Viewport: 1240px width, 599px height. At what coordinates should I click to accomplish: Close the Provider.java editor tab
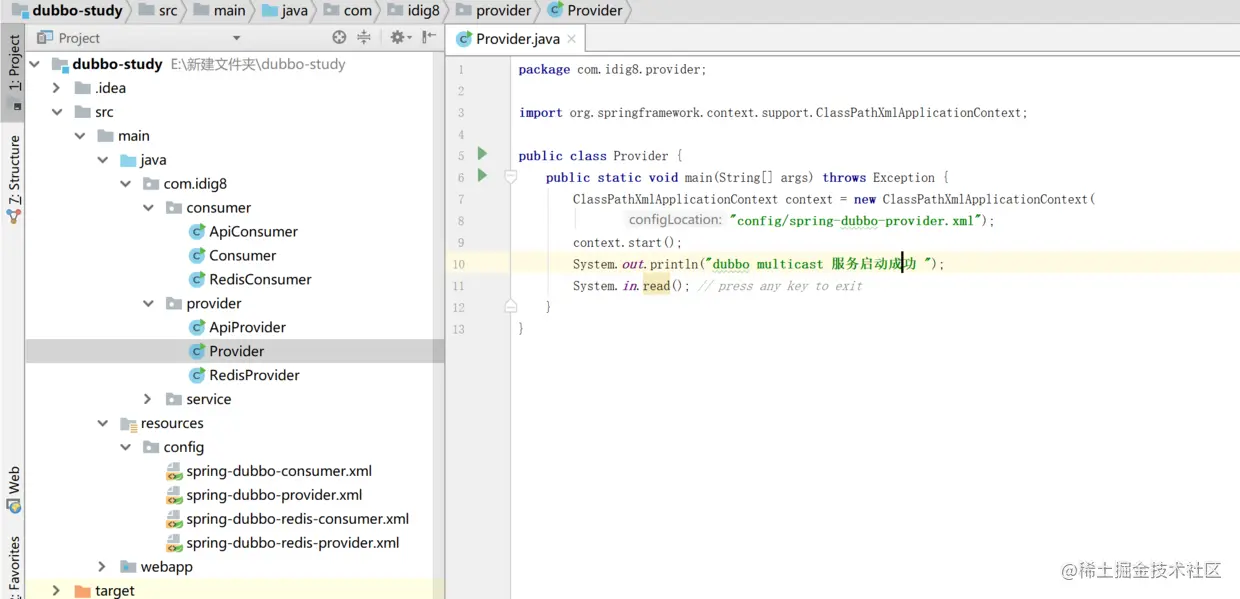click(x=571, y=39)
